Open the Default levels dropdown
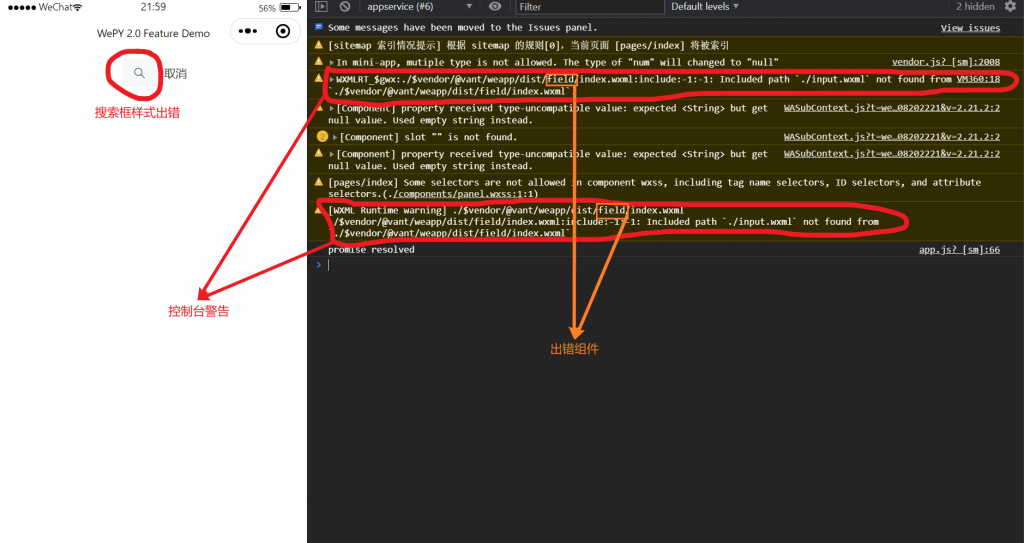The width and height of the screenshot is (1024, 543). pos(705,7)
